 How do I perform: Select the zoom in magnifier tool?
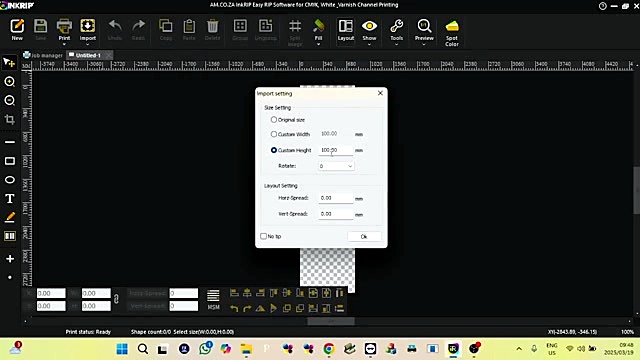point(9,82)
